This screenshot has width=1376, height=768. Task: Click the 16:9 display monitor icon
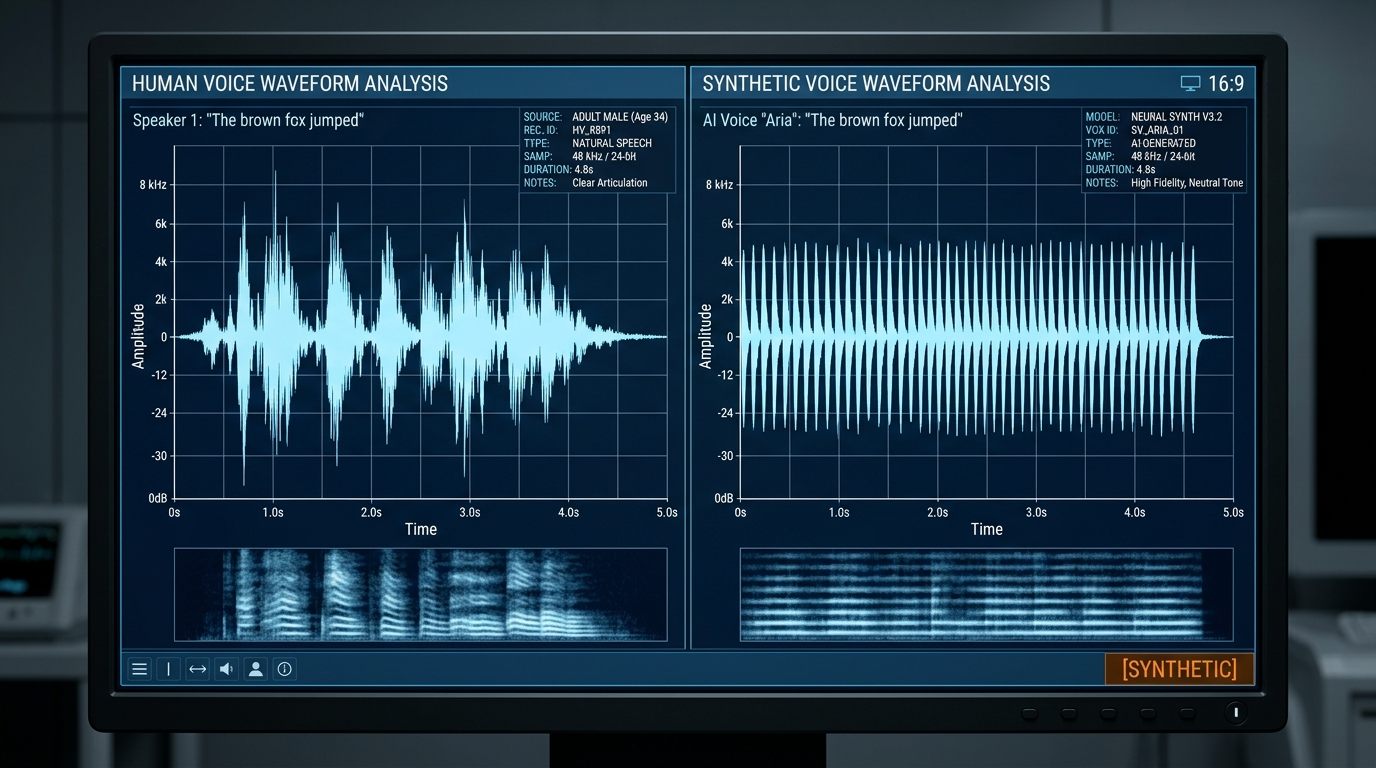coord(1189,84)
